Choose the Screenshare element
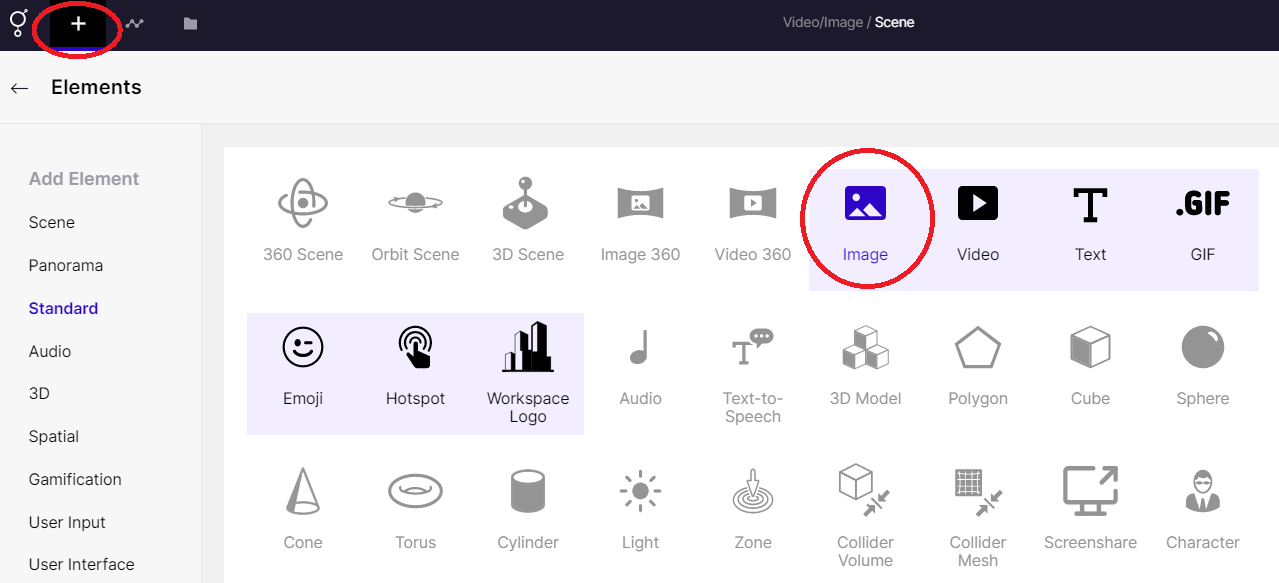 pos(1090,492)
